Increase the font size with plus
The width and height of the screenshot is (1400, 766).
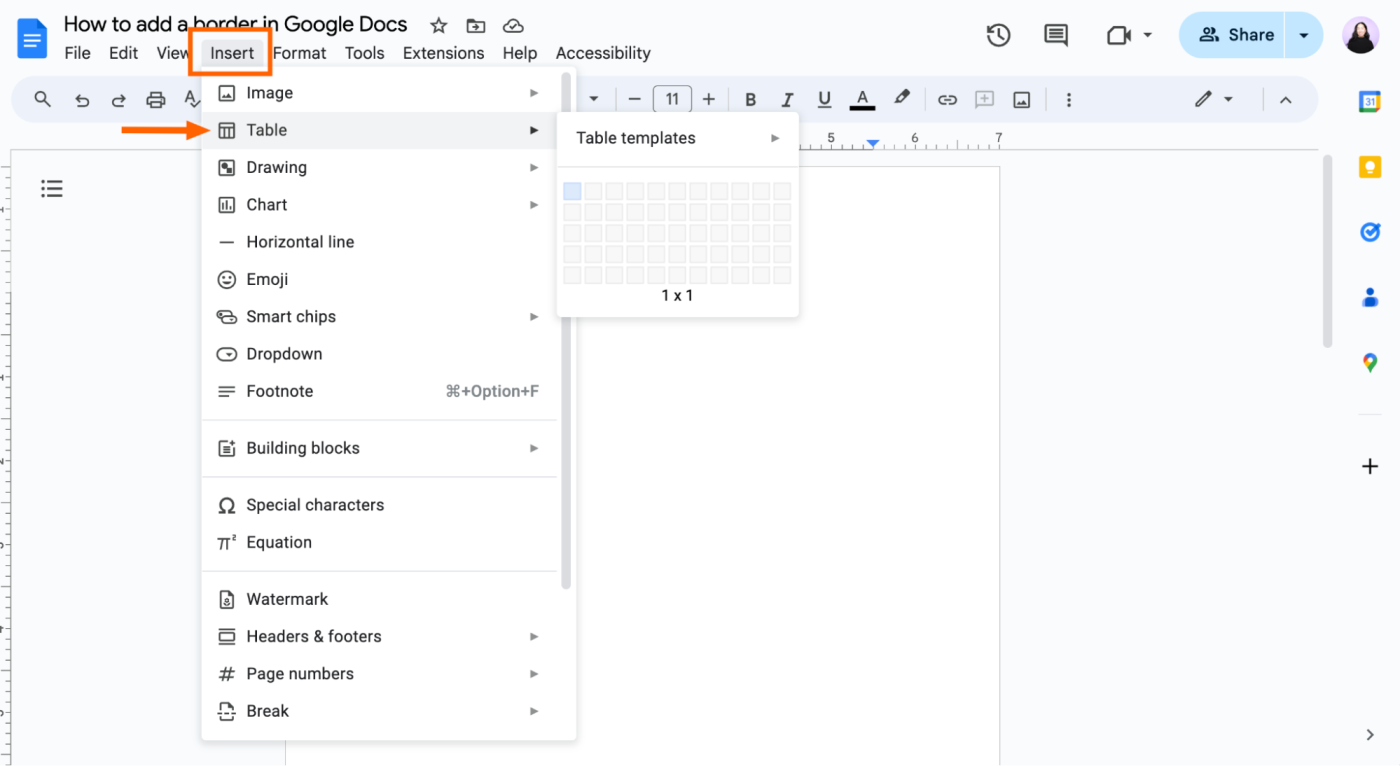point(709,100)
